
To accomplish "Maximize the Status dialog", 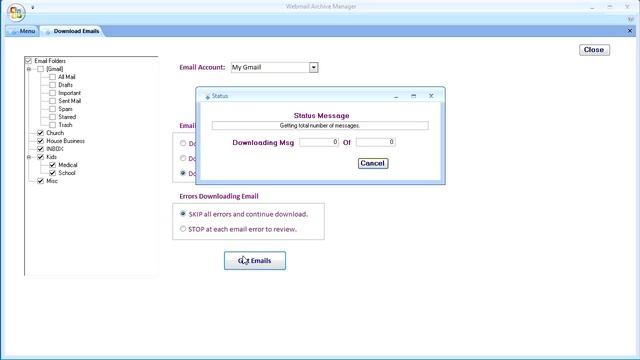I will pos(413,96).
